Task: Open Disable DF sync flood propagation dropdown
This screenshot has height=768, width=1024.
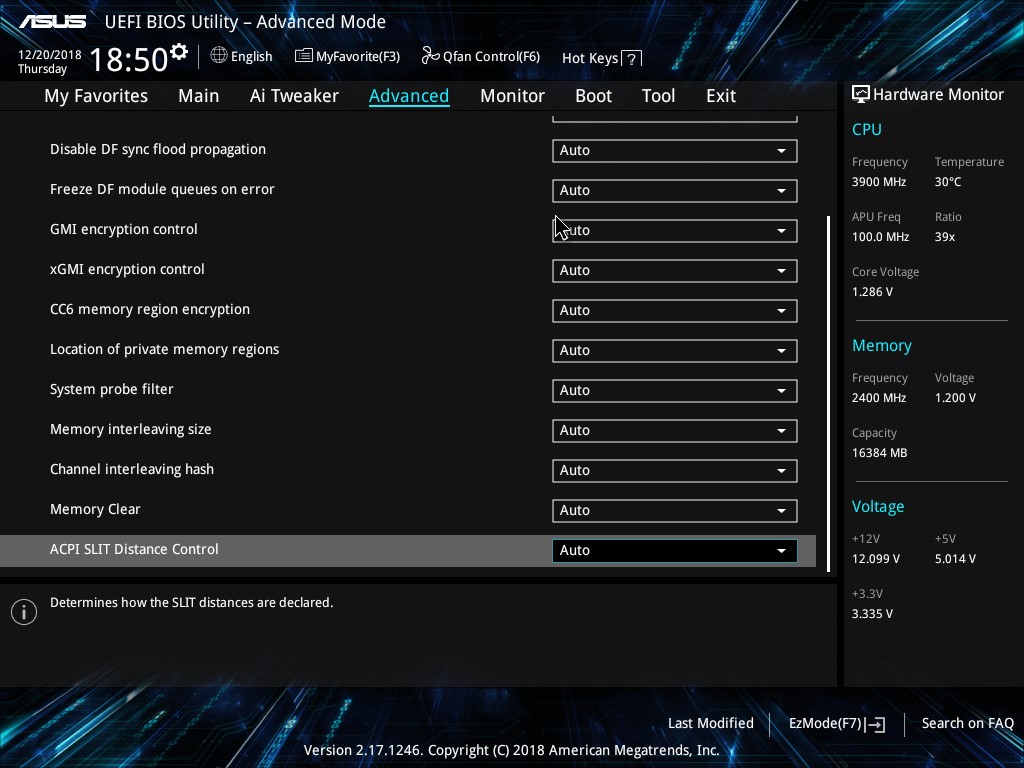Action: point(675,150)
